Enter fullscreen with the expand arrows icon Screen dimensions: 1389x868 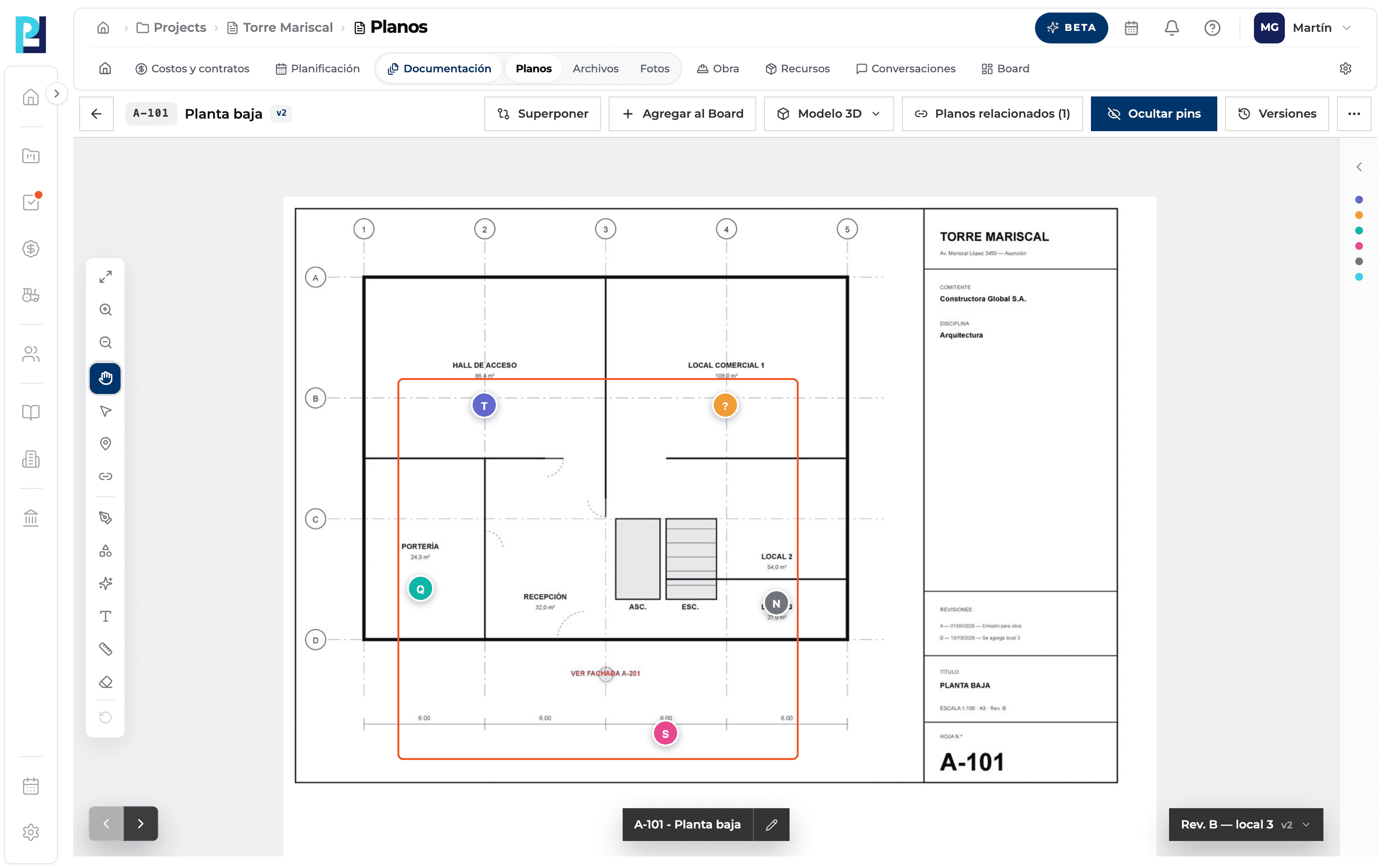tap(106, 277)
